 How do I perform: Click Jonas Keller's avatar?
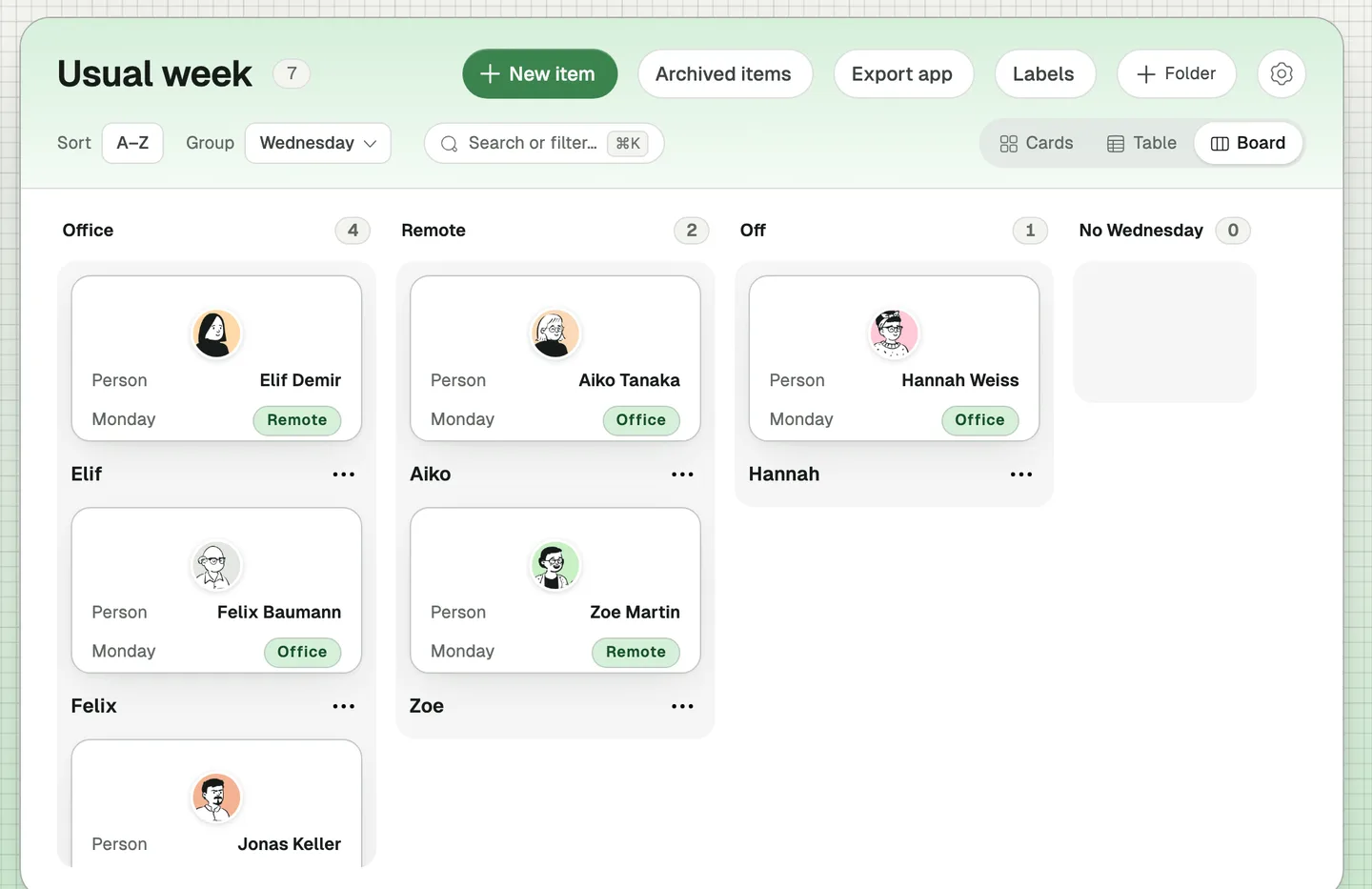click(216, 798)
